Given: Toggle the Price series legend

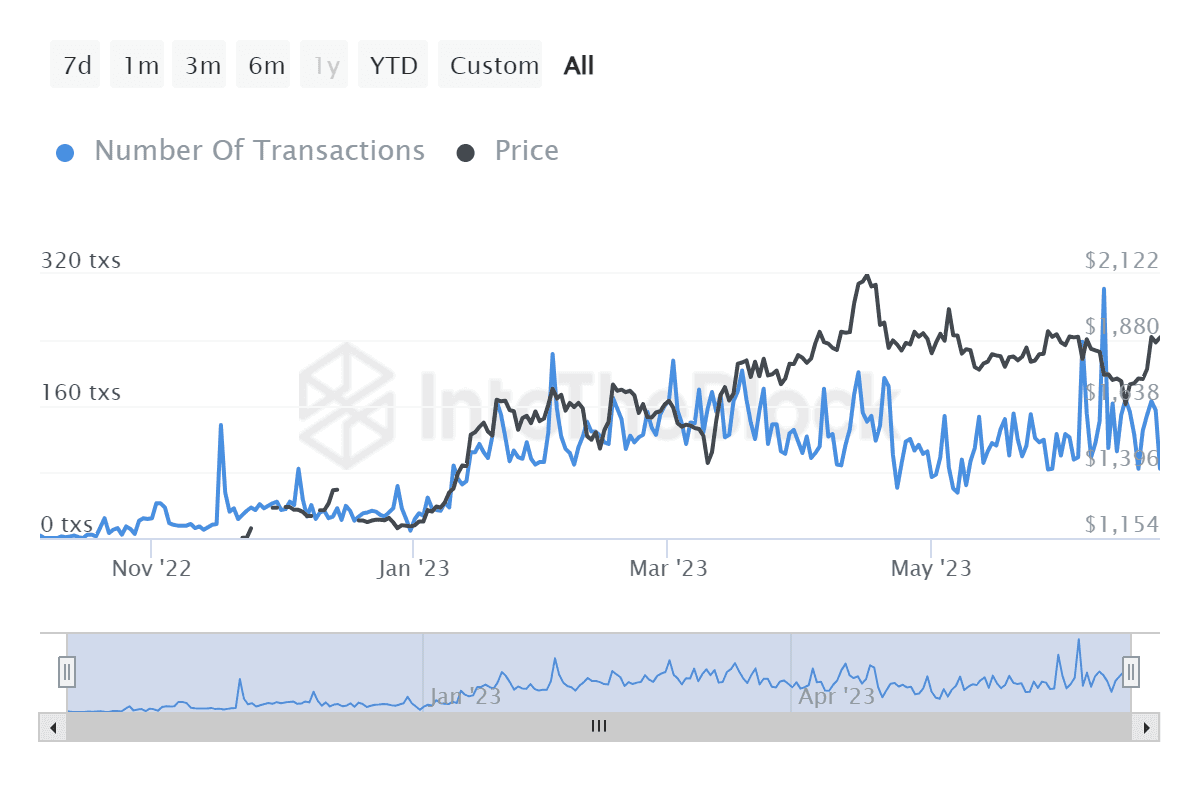Looking at the screenshot, I should tap(526, 151).
